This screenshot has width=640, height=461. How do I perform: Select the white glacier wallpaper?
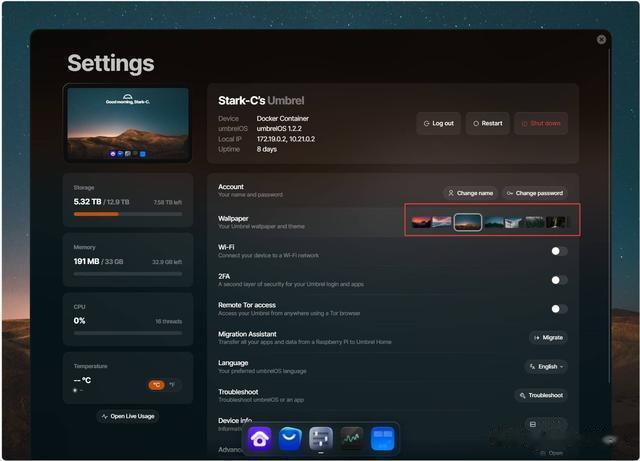pyautogui.click(x=514, y=223)
